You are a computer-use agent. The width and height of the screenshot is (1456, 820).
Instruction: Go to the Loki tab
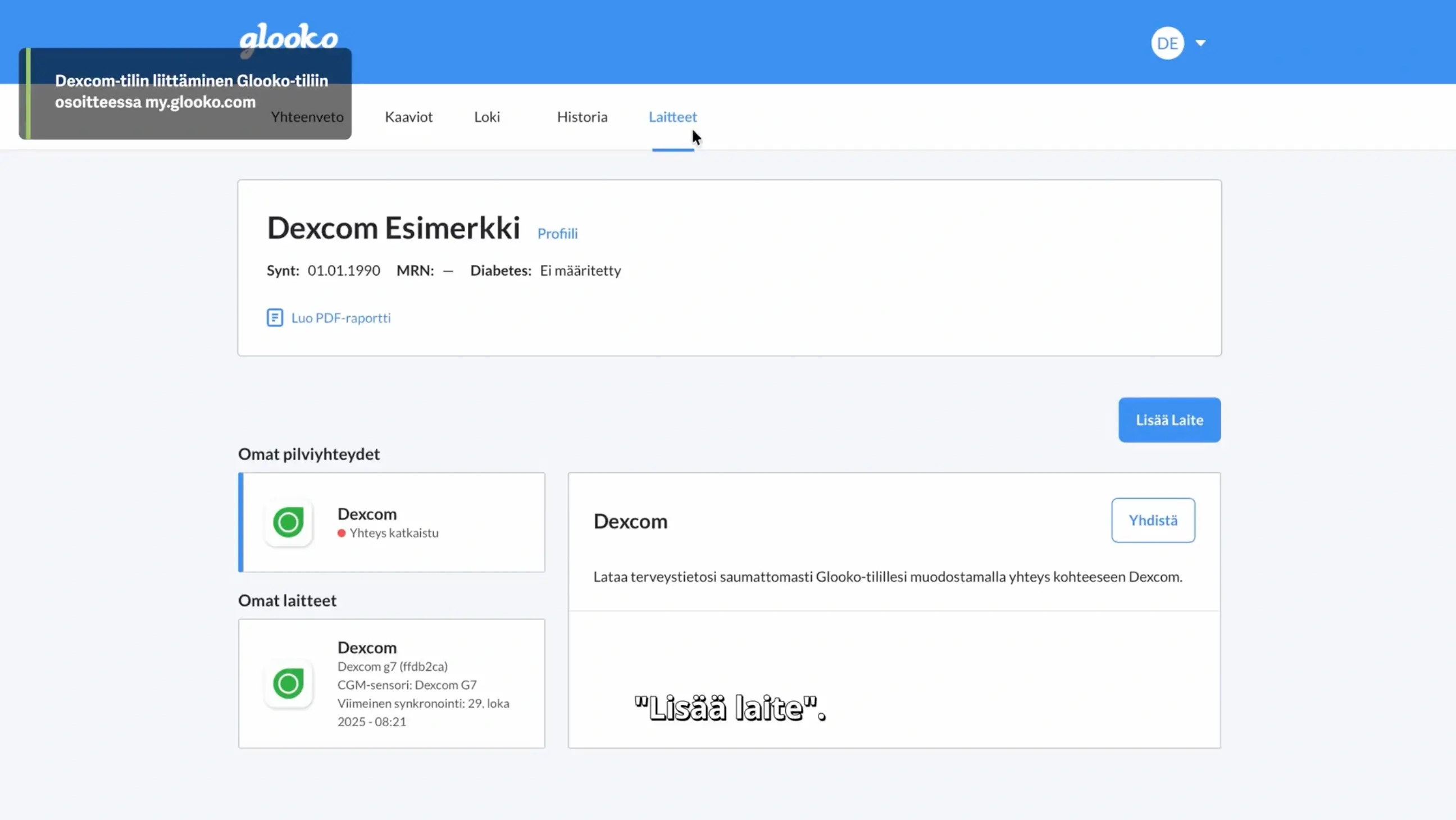click(x=486, y=117)
